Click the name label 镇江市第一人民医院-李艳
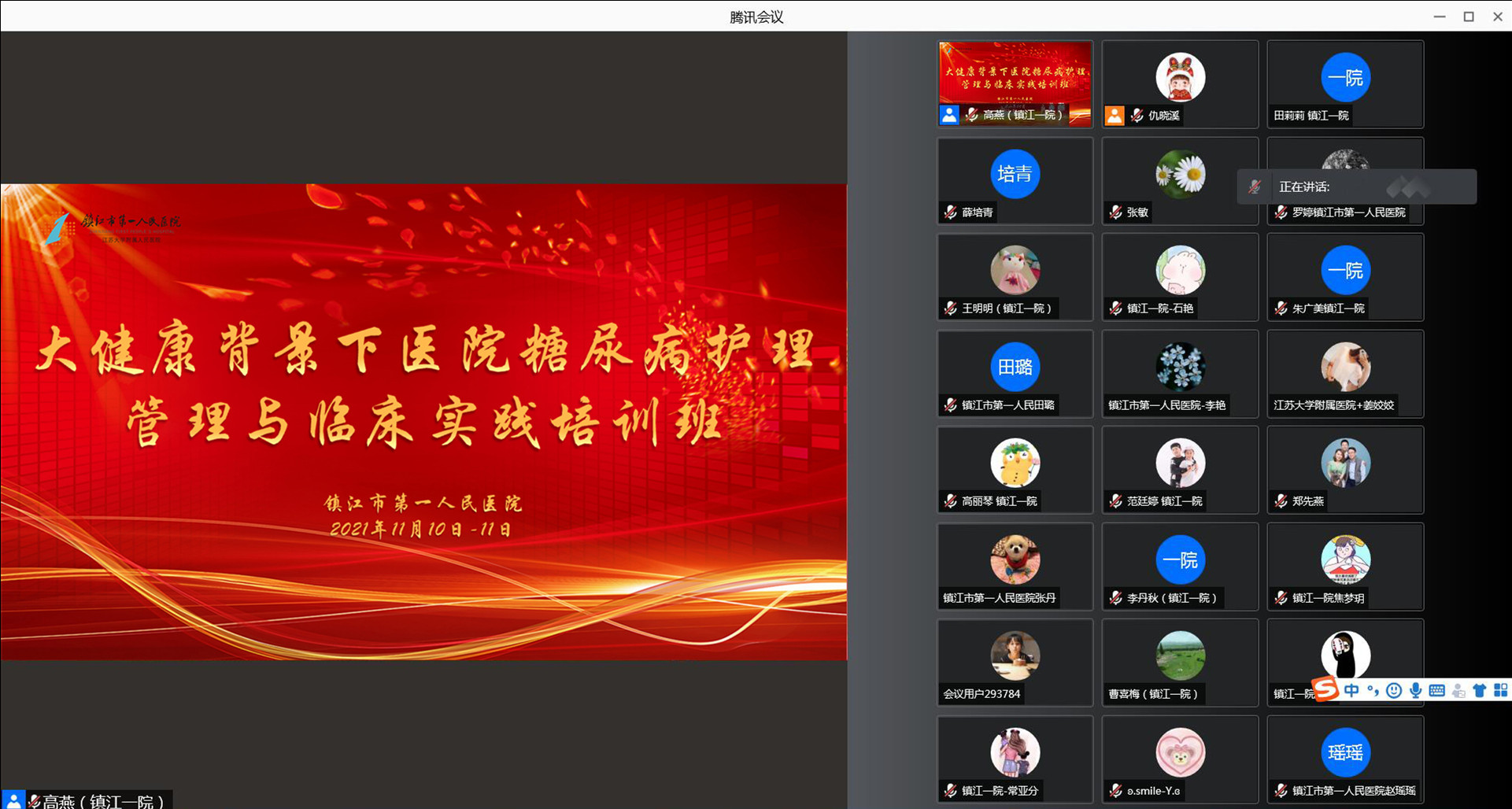 [x=1167, y=405]
